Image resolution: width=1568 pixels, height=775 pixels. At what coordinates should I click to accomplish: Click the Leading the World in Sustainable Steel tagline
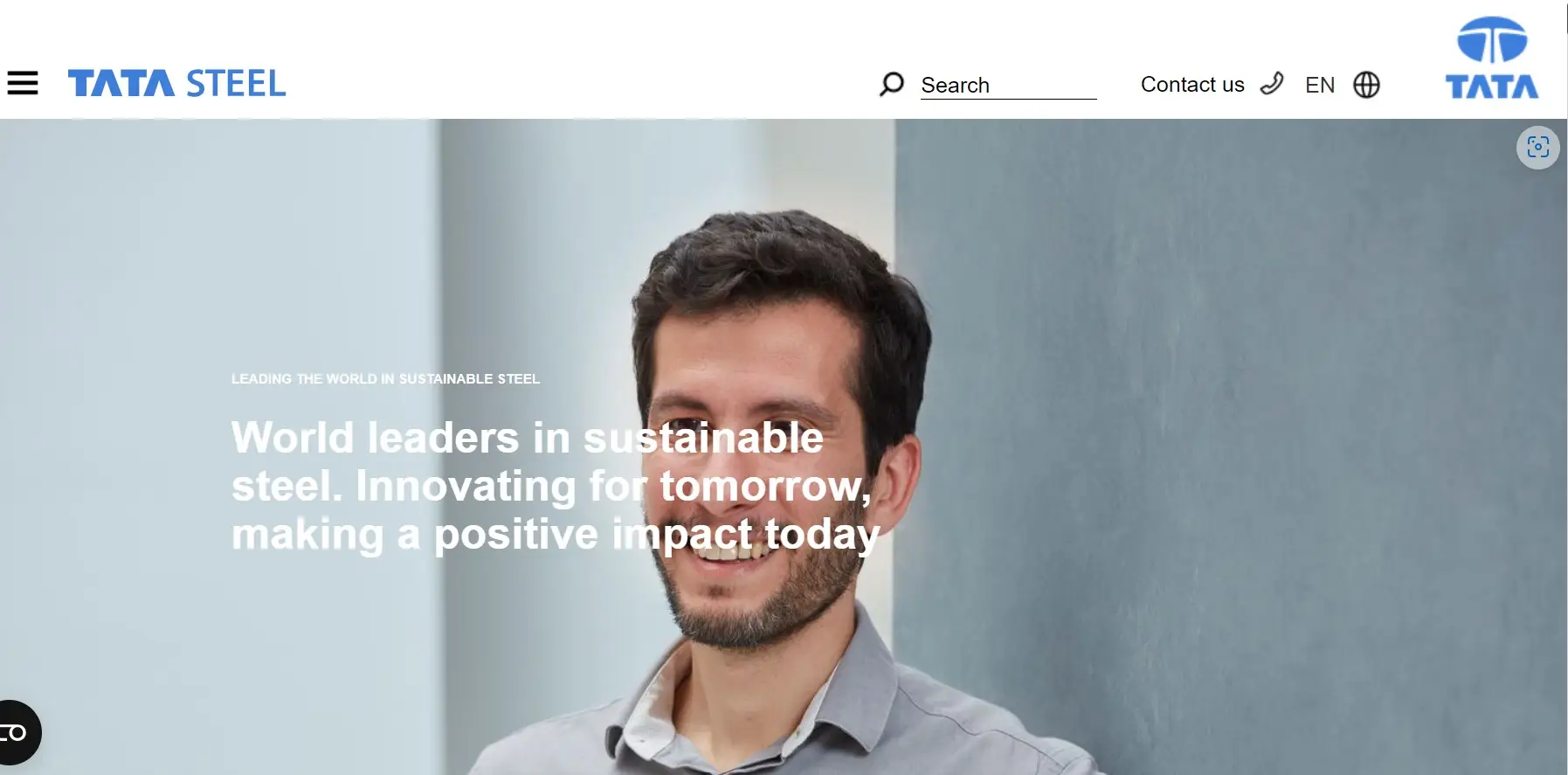click(385, 378)
